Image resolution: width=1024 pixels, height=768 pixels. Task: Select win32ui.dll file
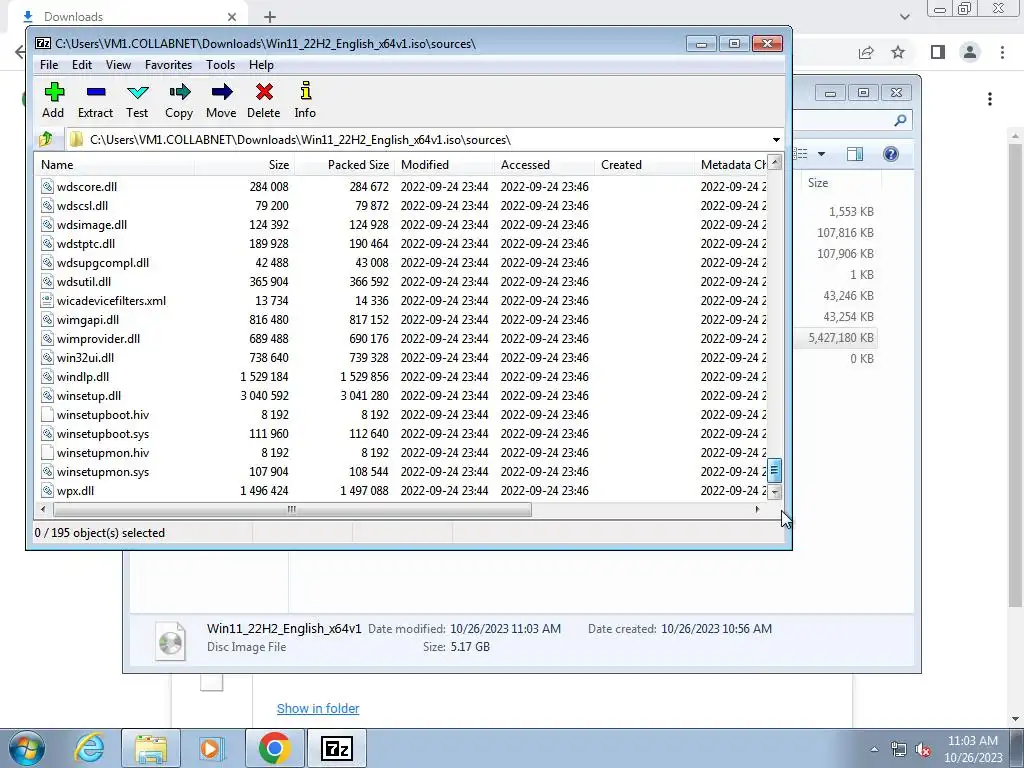coord(85,357)
